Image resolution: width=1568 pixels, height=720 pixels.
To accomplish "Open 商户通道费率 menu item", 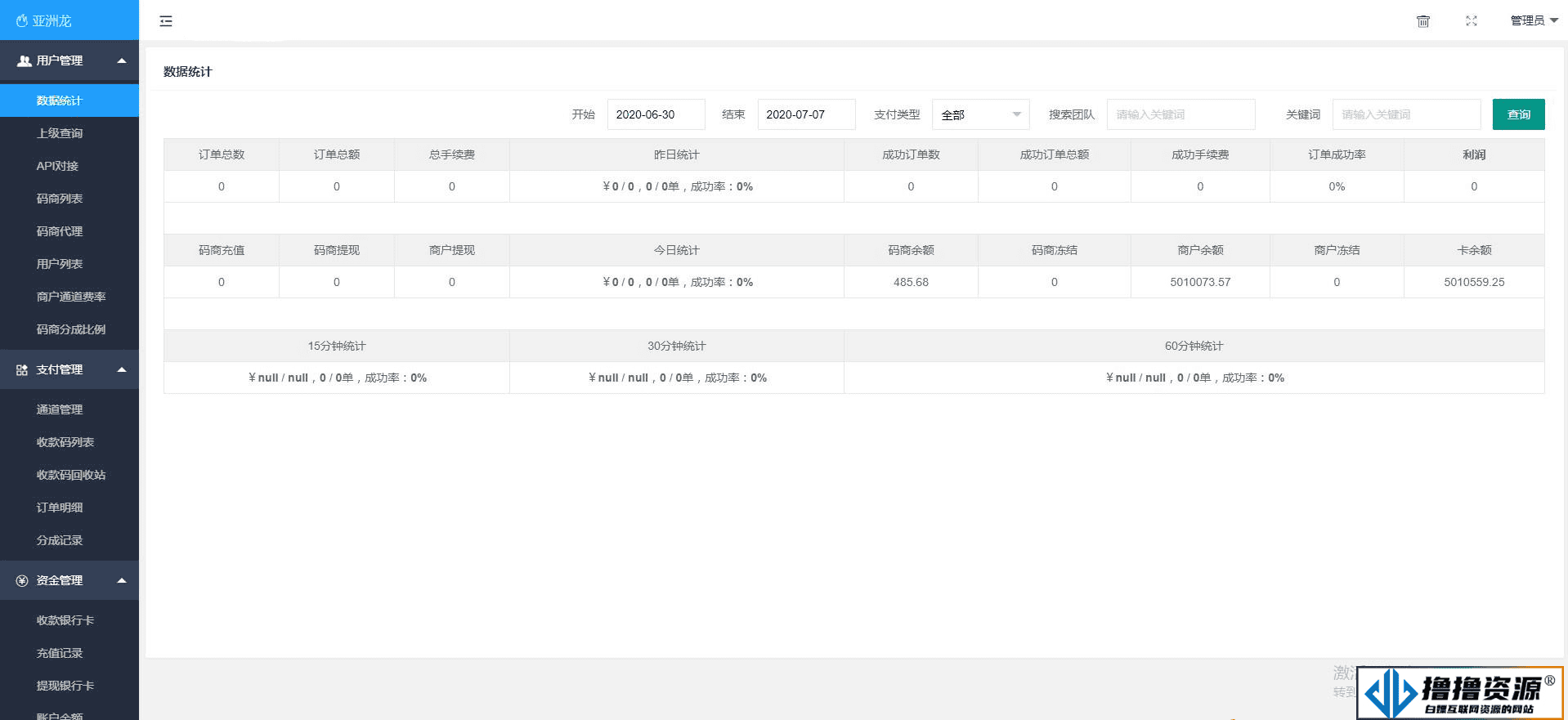I will coord(69,297).
